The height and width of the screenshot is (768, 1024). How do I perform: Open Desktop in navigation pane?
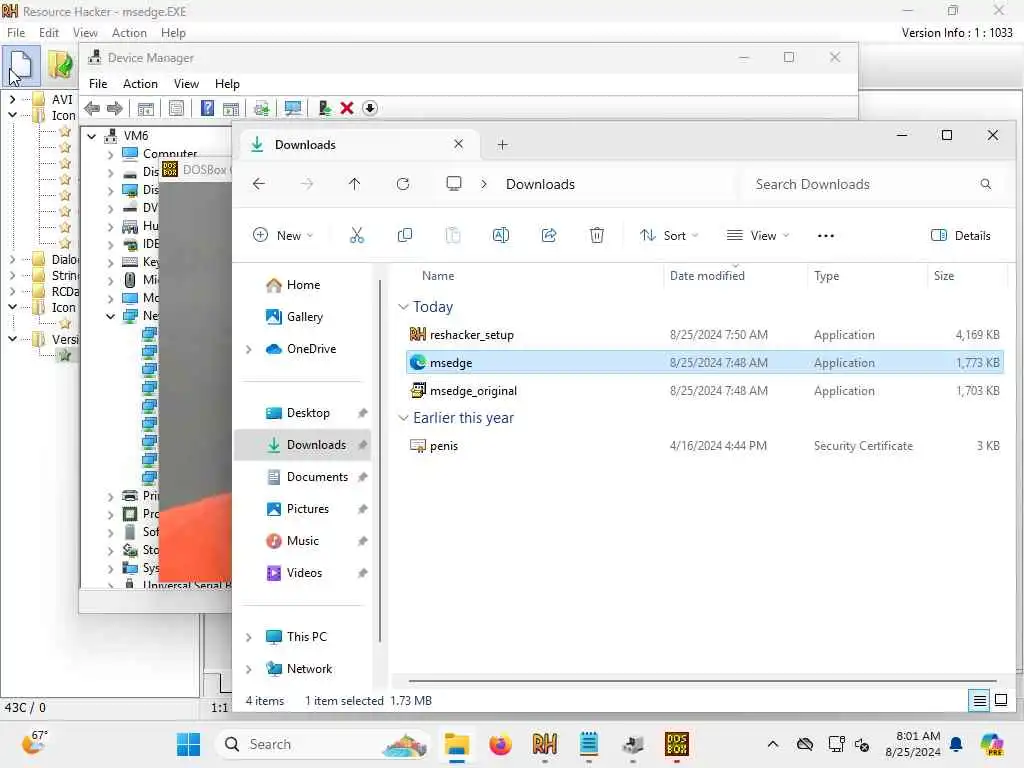pos(308,413)
